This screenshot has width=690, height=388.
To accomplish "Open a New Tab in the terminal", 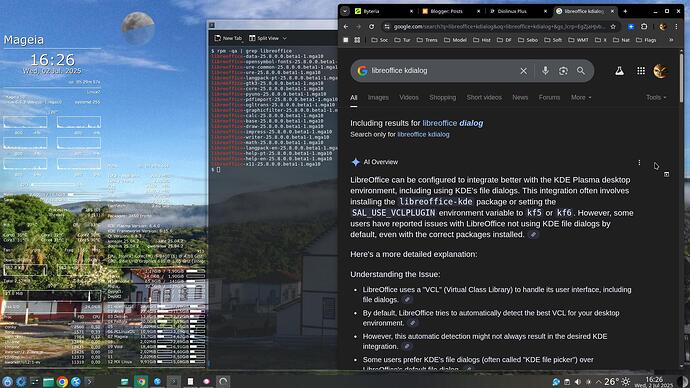I will point(228,38).
